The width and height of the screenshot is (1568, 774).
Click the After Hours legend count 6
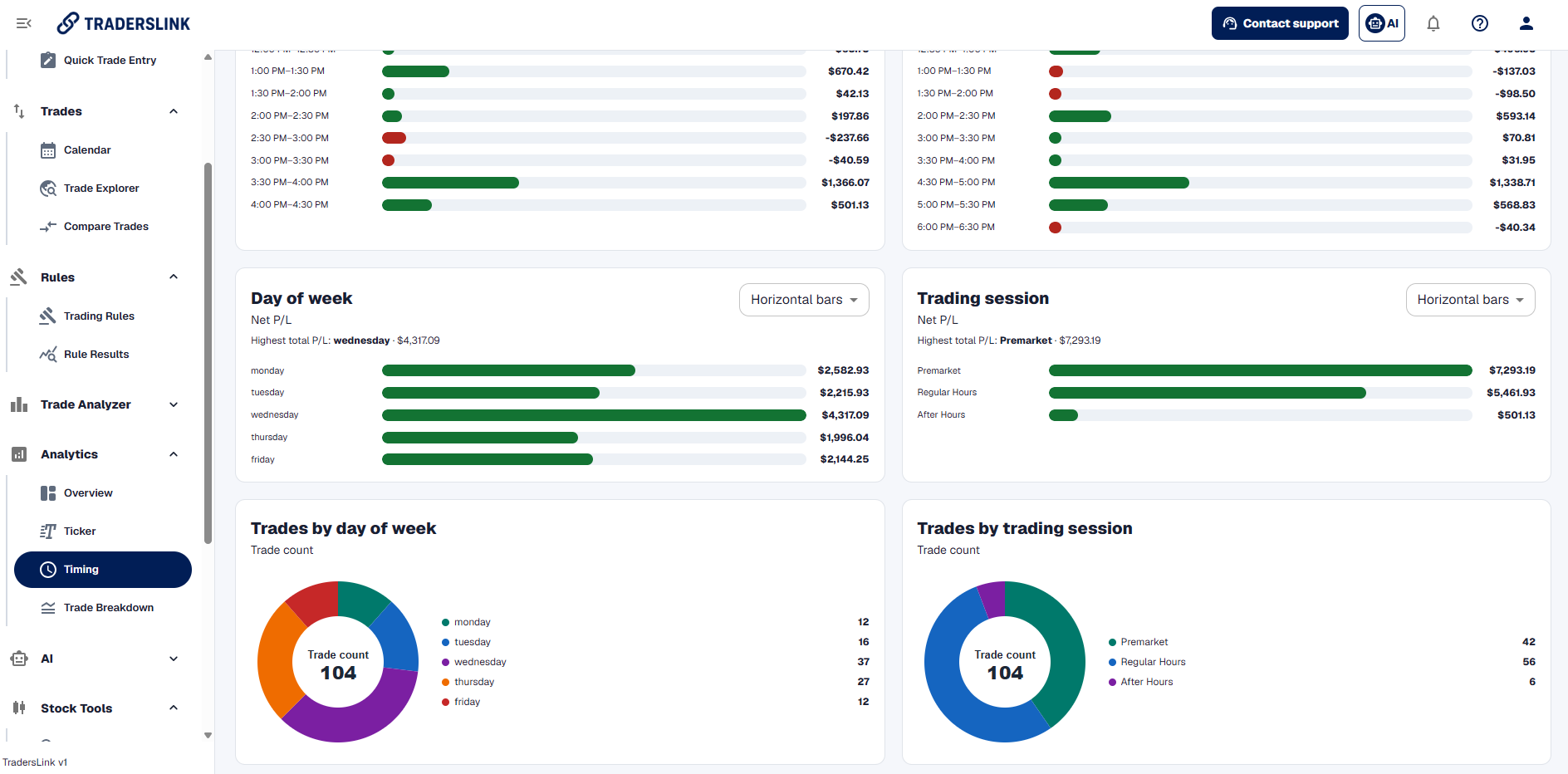pos(1531,682)
